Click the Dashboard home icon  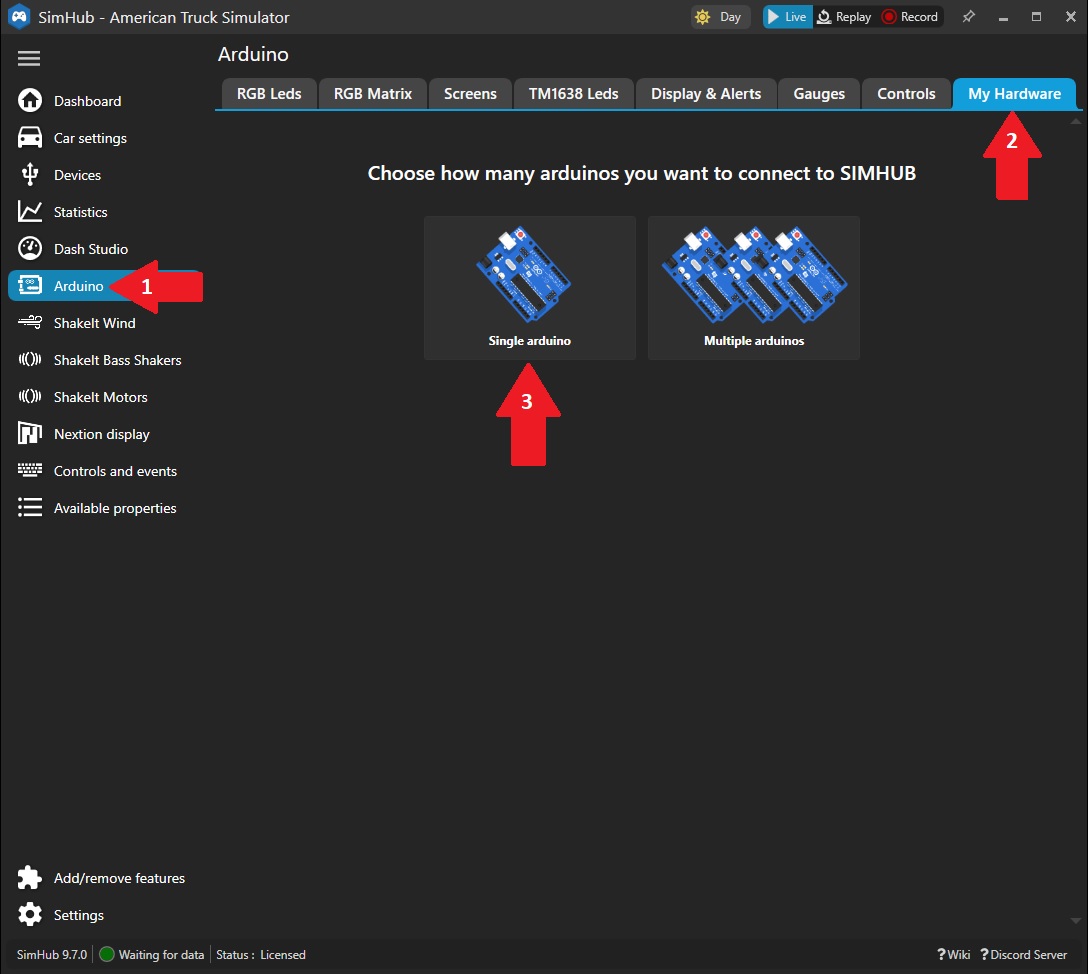pos(30,101)
